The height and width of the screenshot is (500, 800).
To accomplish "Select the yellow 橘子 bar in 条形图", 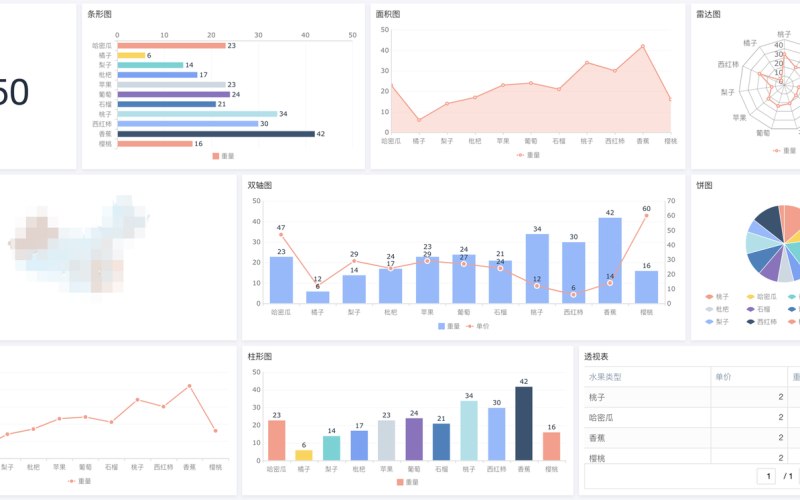I will point(131,55).
